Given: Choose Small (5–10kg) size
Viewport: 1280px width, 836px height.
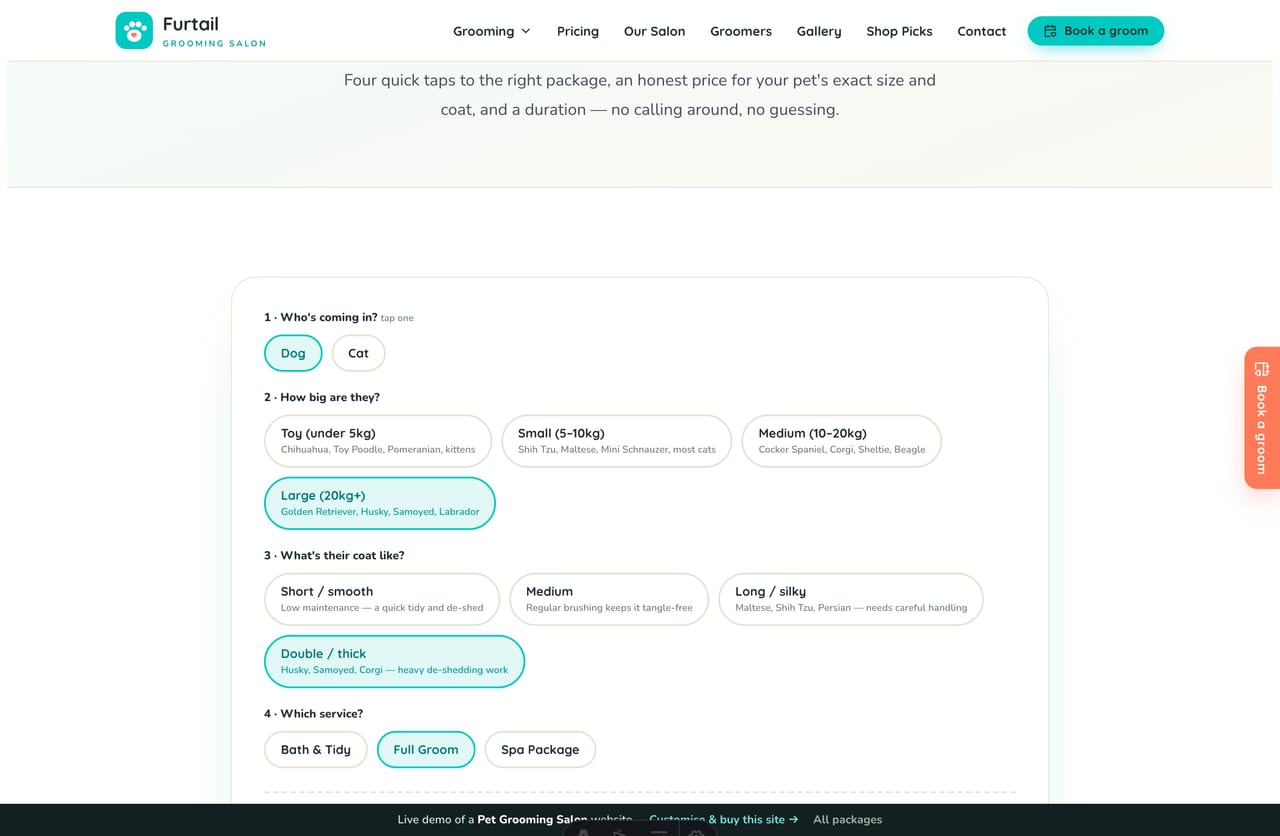Looking at the screenshot, I should pyautogui.click(x=617, y=441).
